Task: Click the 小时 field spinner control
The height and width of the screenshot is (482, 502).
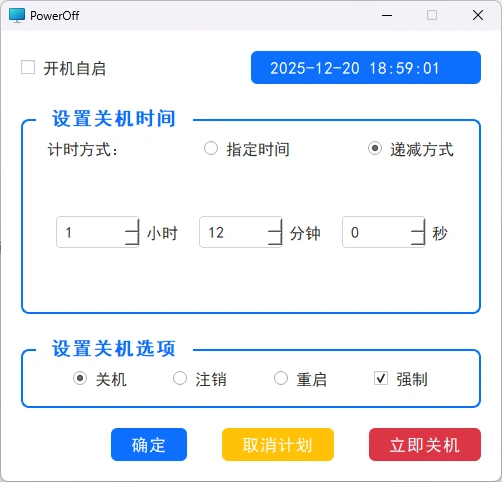Action: point(132,232)
